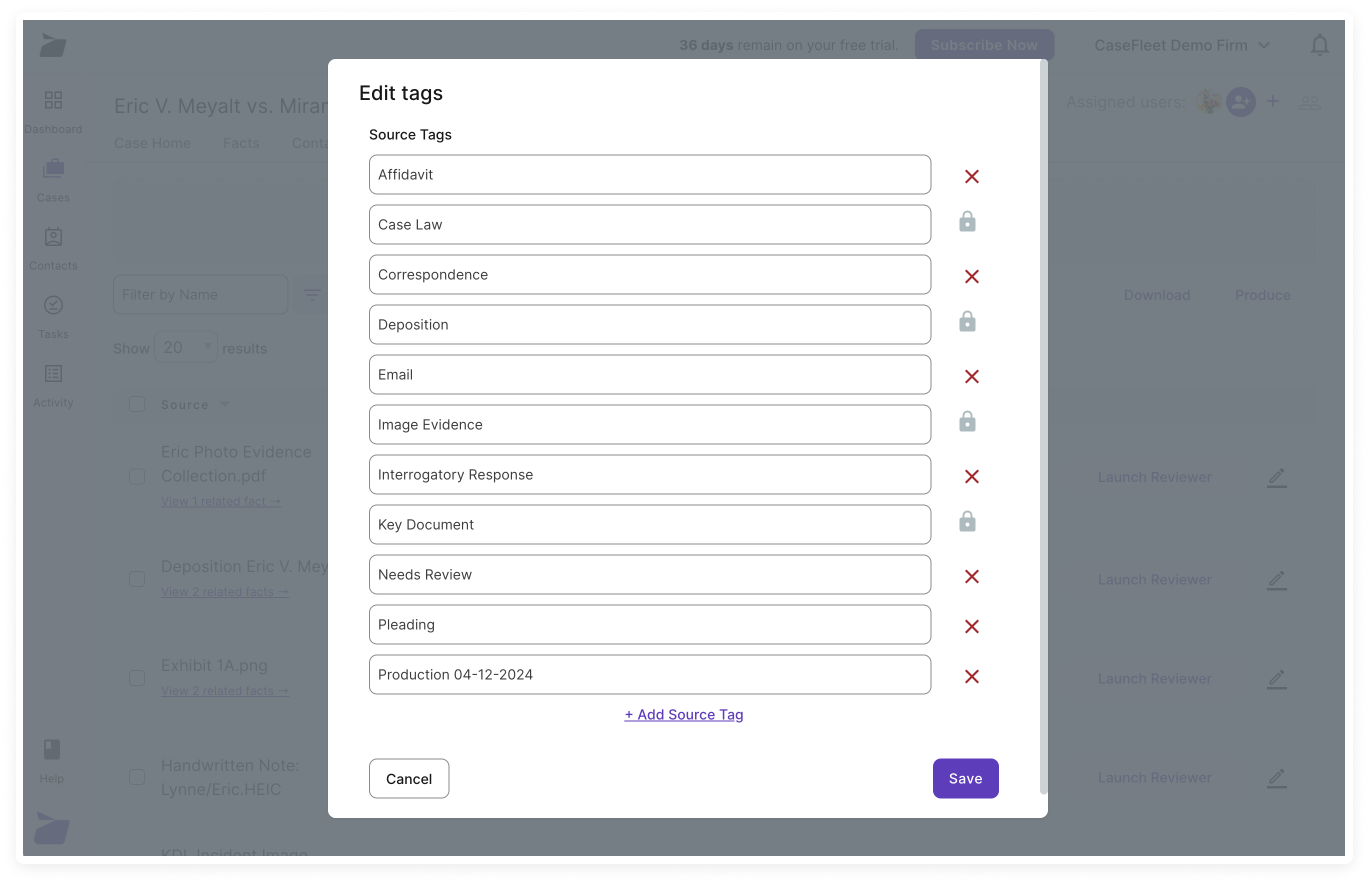Expand the Source column sort arrow
Viewport: 1369px width, 884px height.
[x=224, y=404]
